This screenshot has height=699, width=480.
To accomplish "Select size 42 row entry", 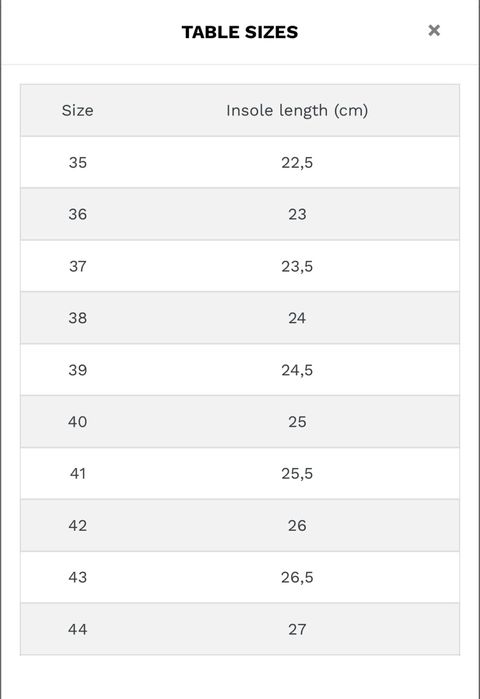I will pos(78,525).
